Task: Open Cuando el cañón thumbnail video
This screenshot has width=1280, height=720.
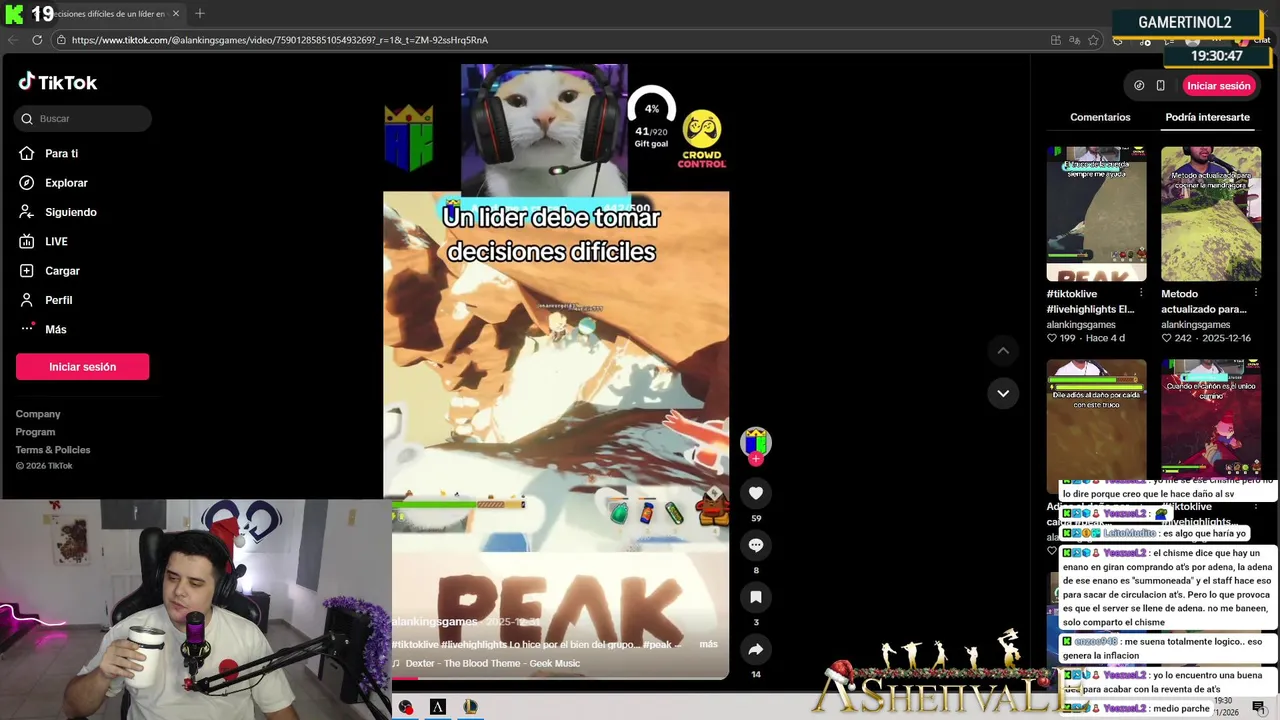Action: 1211,420
